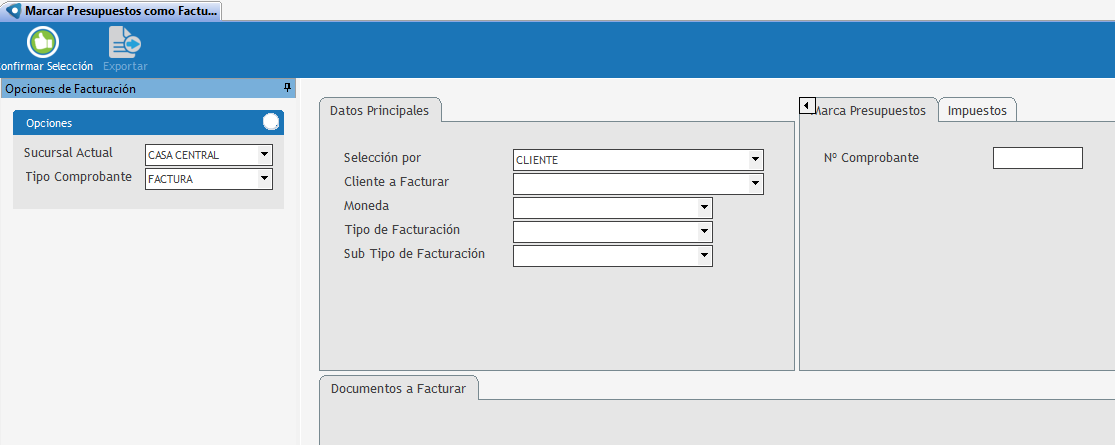Pin the Opciones de Facturación panel
The height and width of the screenshot is (445, 1115).
tap(288, 88)
